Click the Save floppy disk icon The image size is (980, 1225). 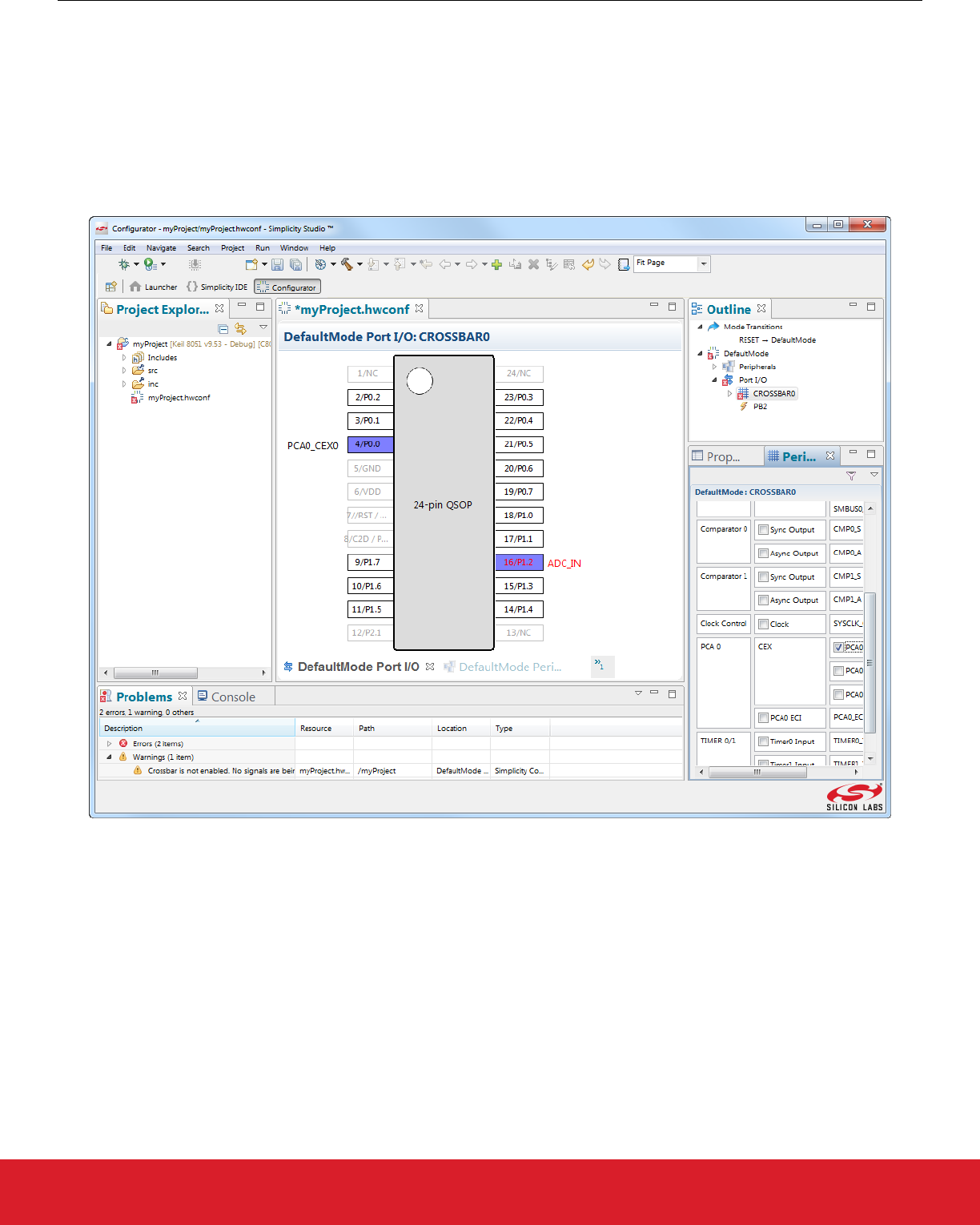(278, 264)
